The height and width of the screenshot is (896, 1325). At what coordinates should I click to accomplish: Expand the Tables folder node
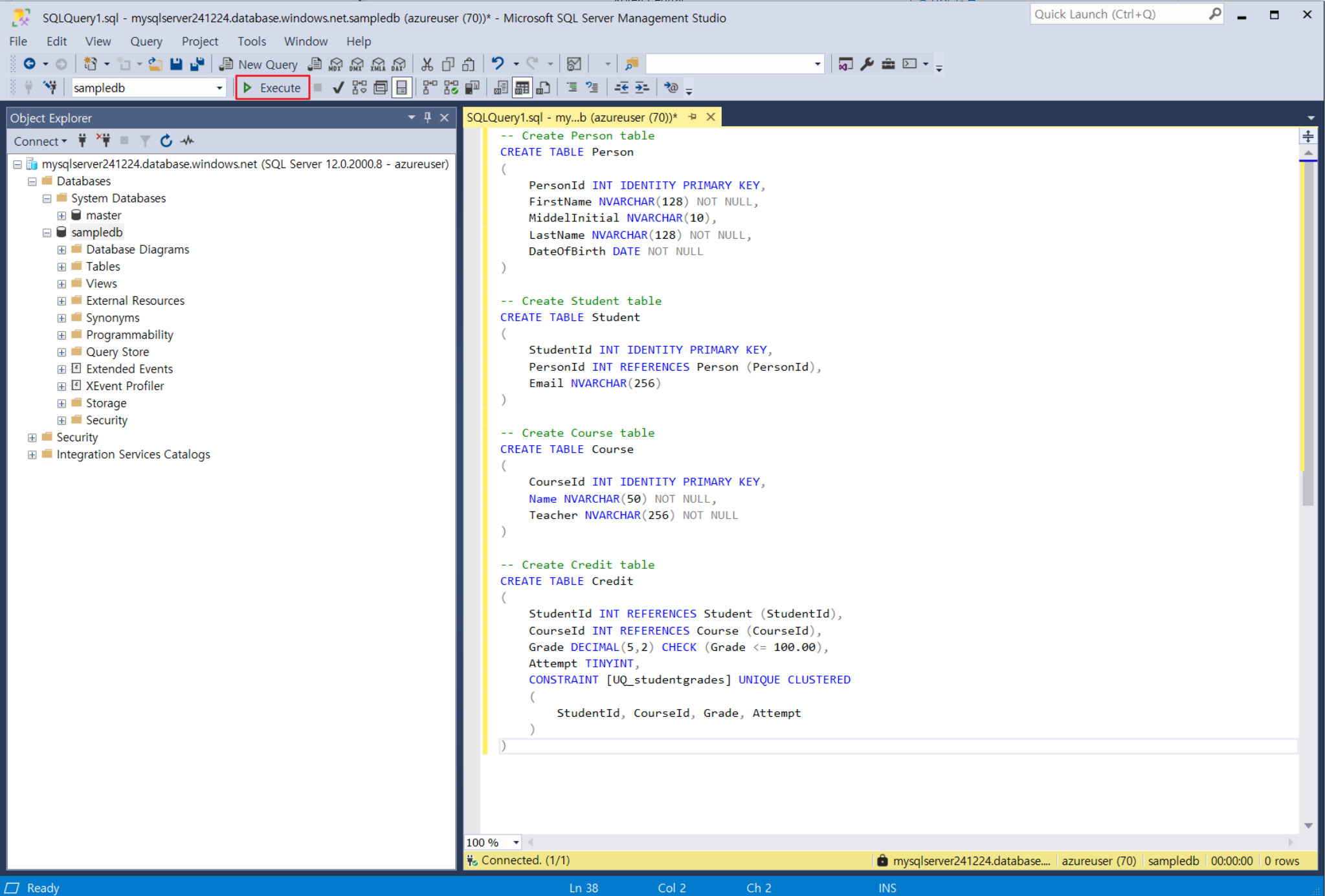[61, 267]
